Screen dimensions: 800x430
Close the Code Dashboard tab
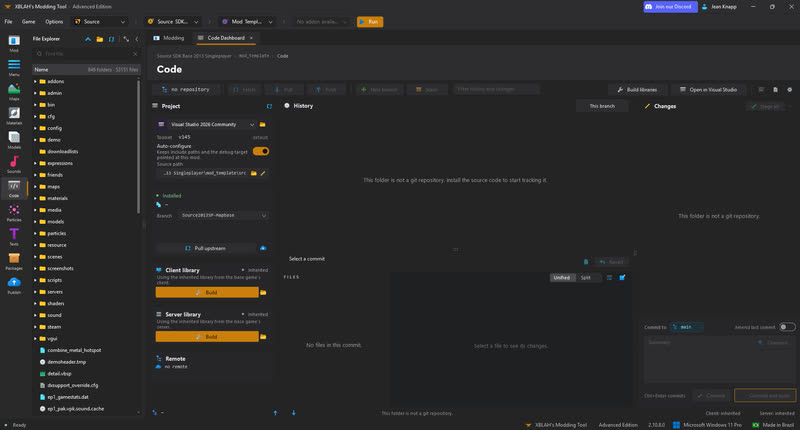(x=251, y=38)
